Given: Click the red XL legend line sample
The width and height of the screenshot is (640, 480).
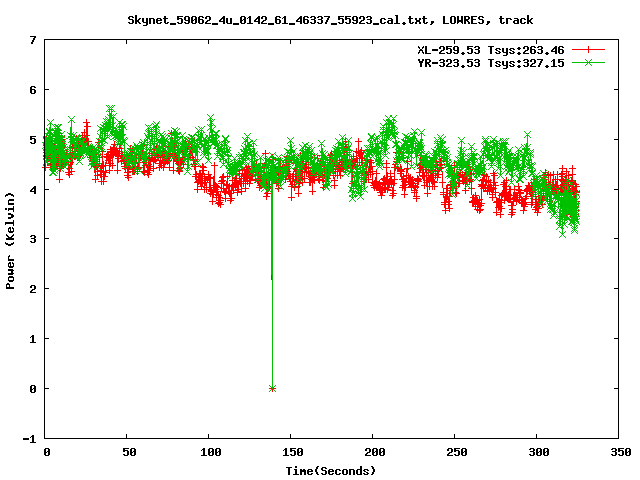Looking at the screenshot, I should coord(588,50).
